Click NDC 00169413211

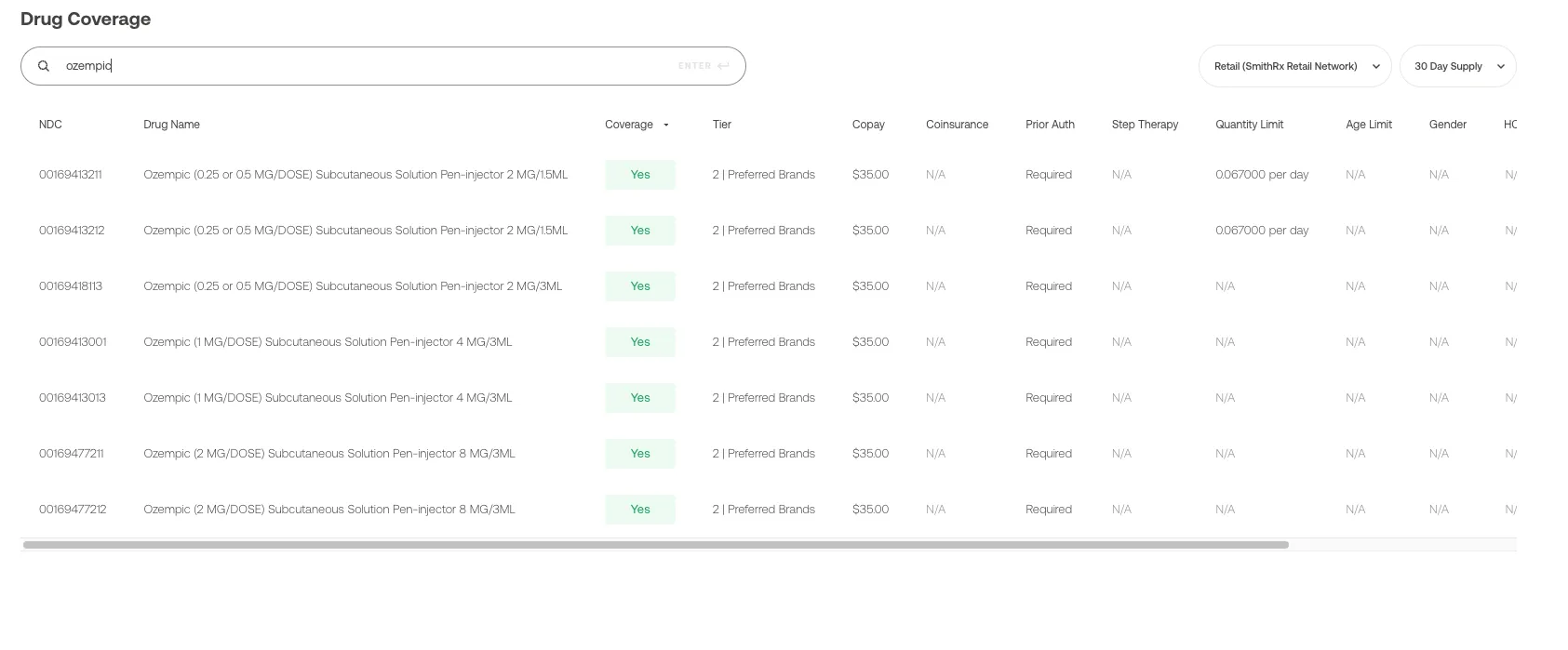(71, 175)
